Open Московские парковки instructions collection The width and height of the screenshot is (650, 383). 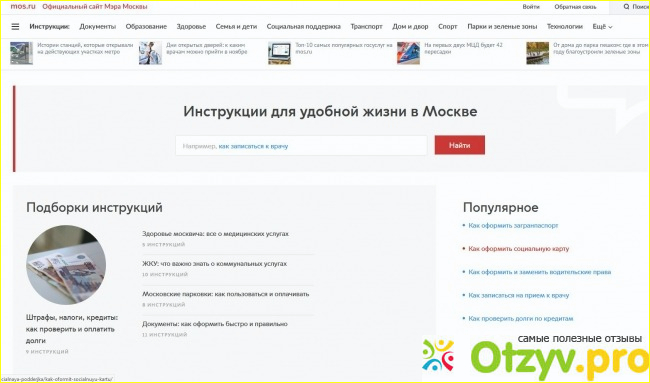(226, 294)
